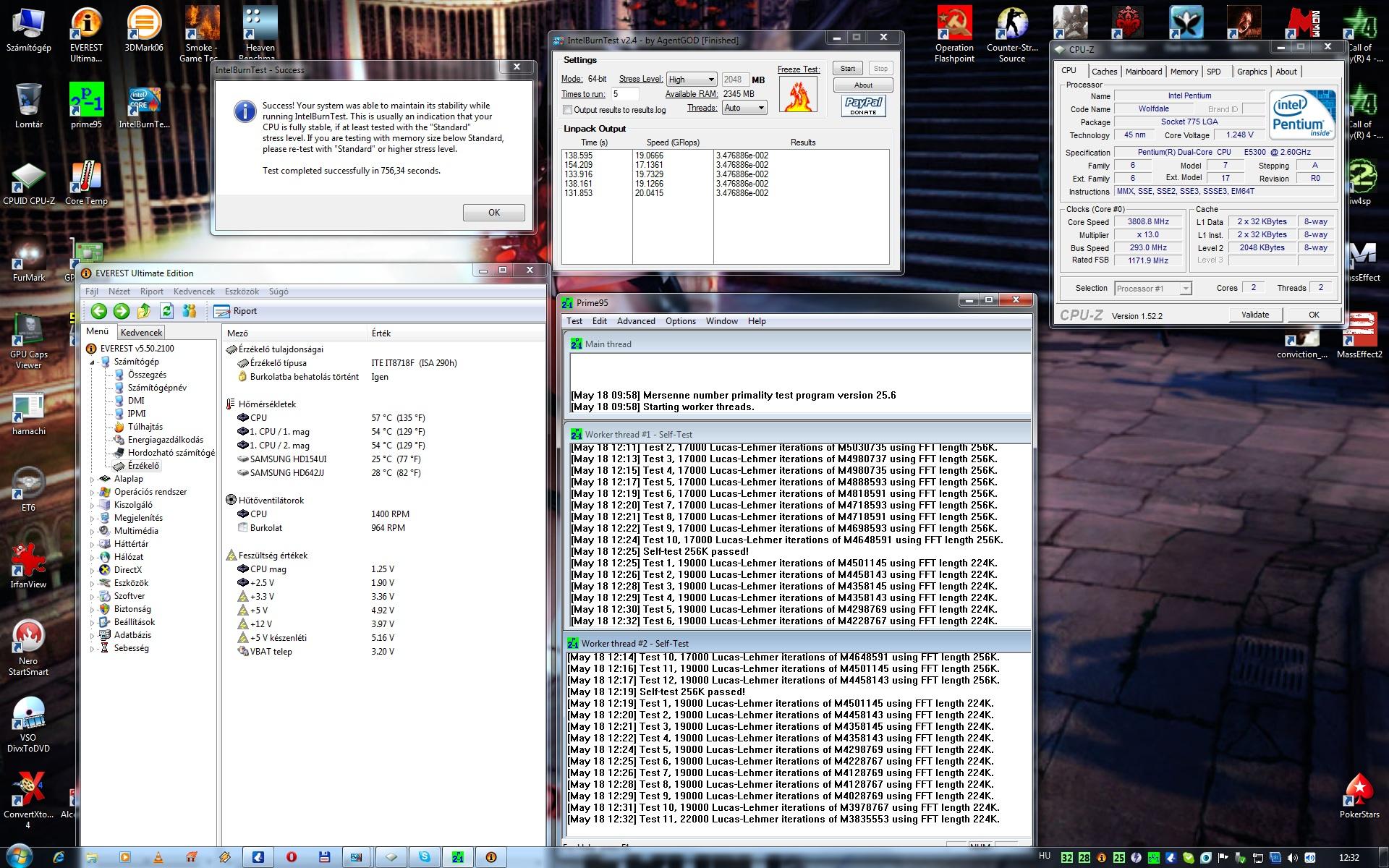The height and width of the screenshot is (868, 1389).
Task: Click the IntelBurnTest Freeze Test flame image
Action: click(798, 94)
